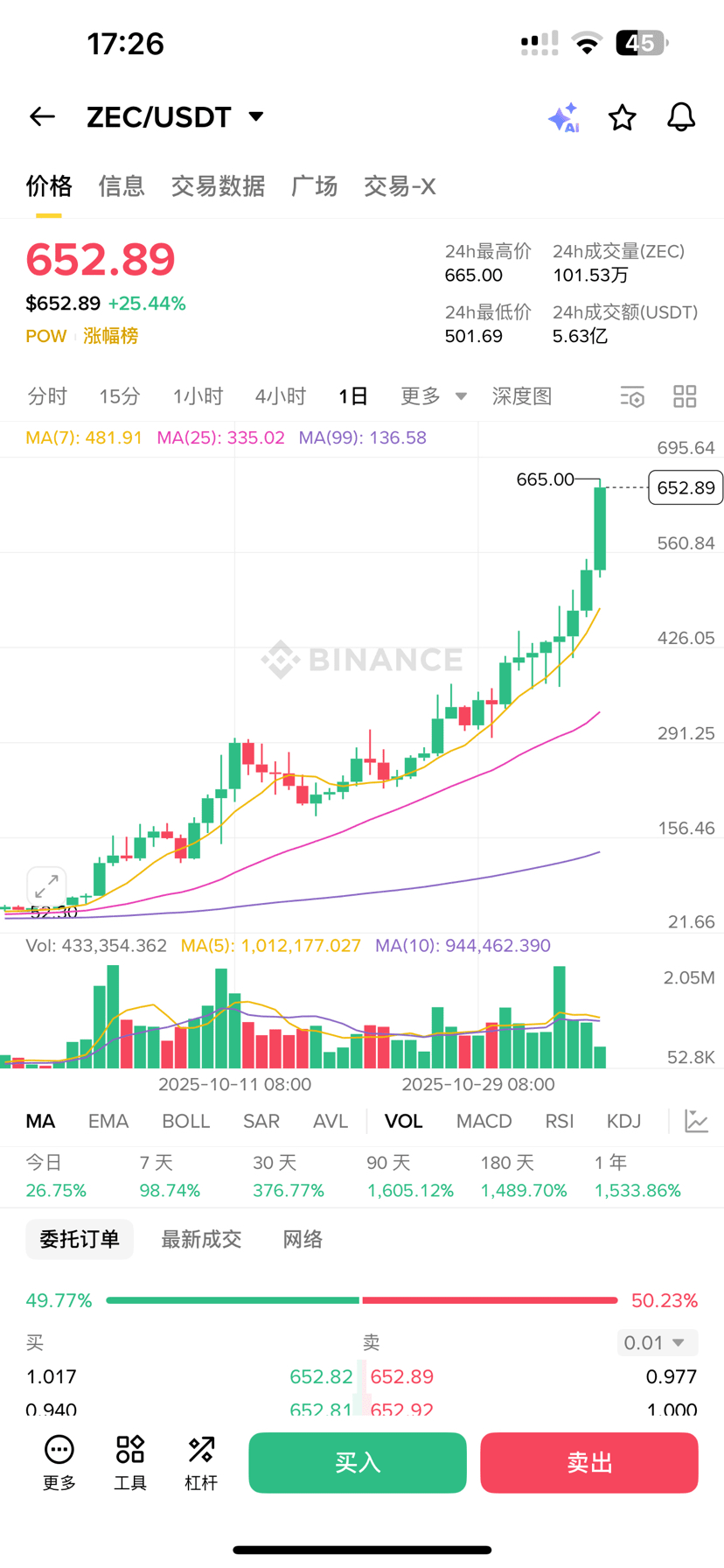Expand the 更多 timeframe dropdown

point(433,396)
